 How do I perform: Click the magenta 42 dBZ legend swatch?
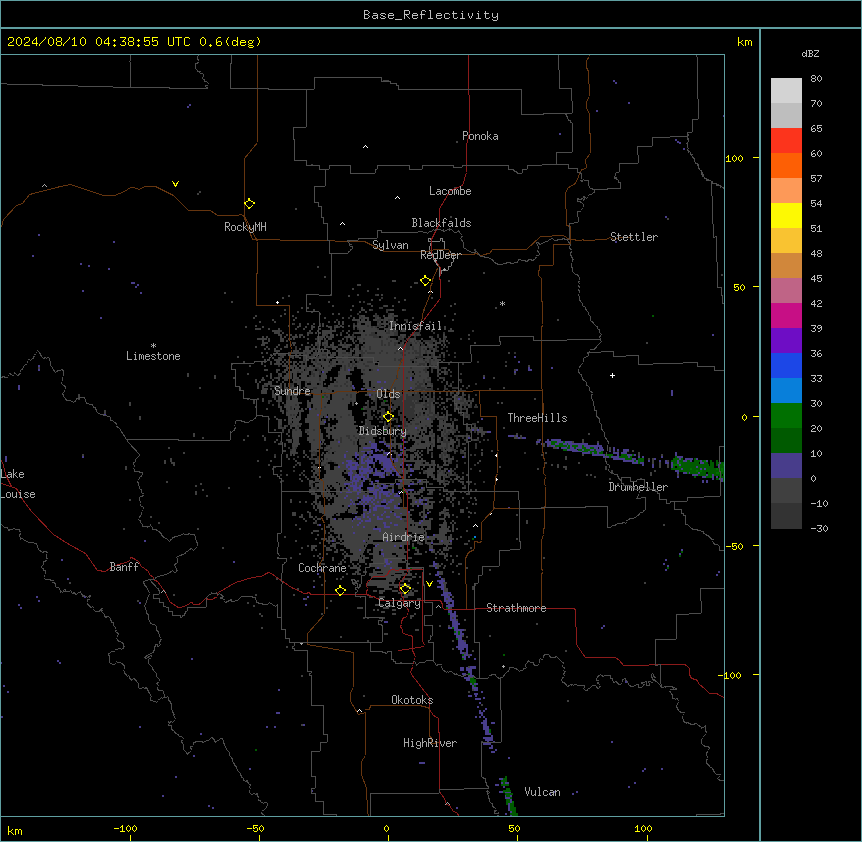786,315
